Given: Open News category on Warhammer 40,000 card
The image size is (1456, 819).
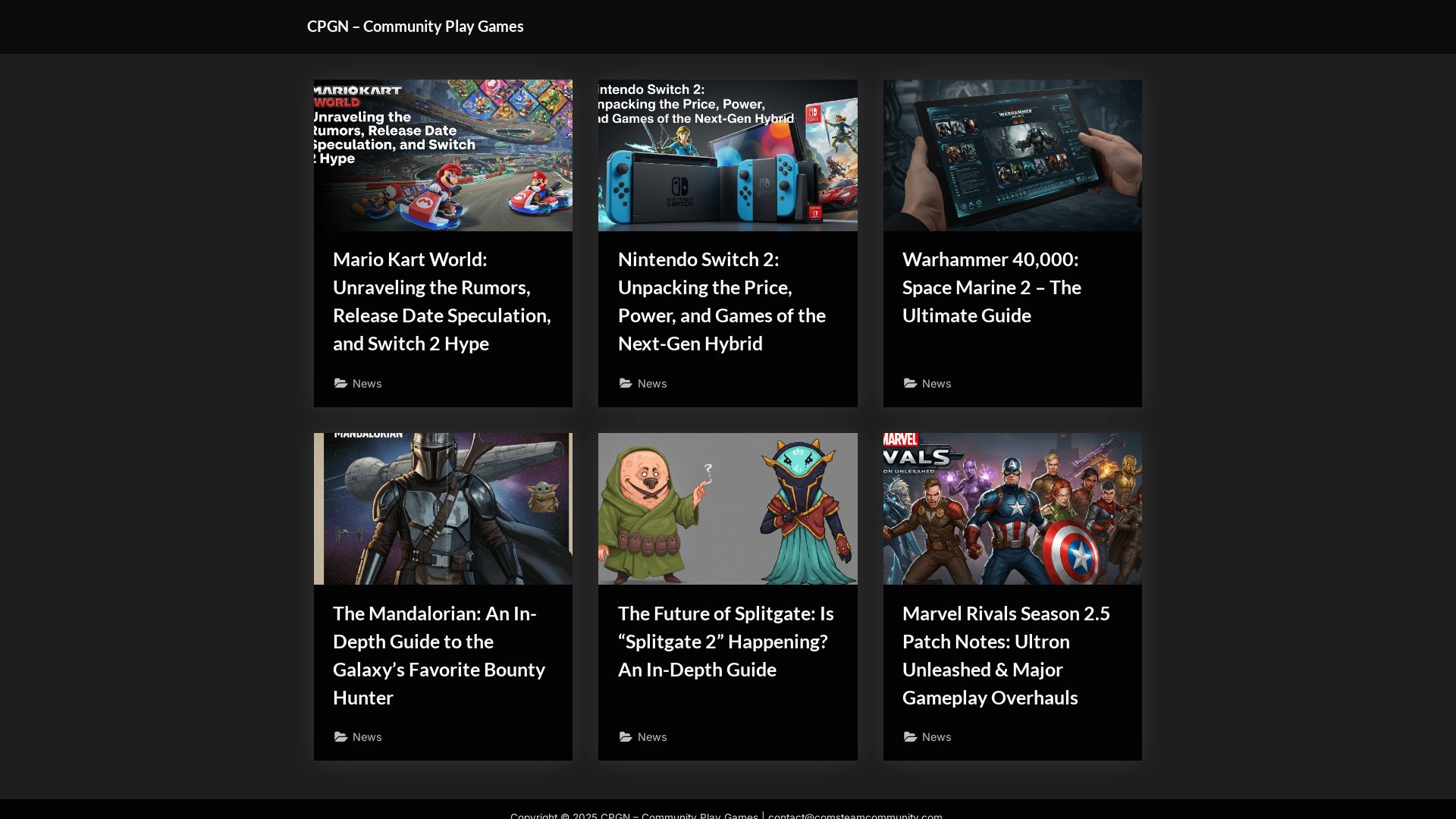Looking at the screenshot, I should [937, 384].
